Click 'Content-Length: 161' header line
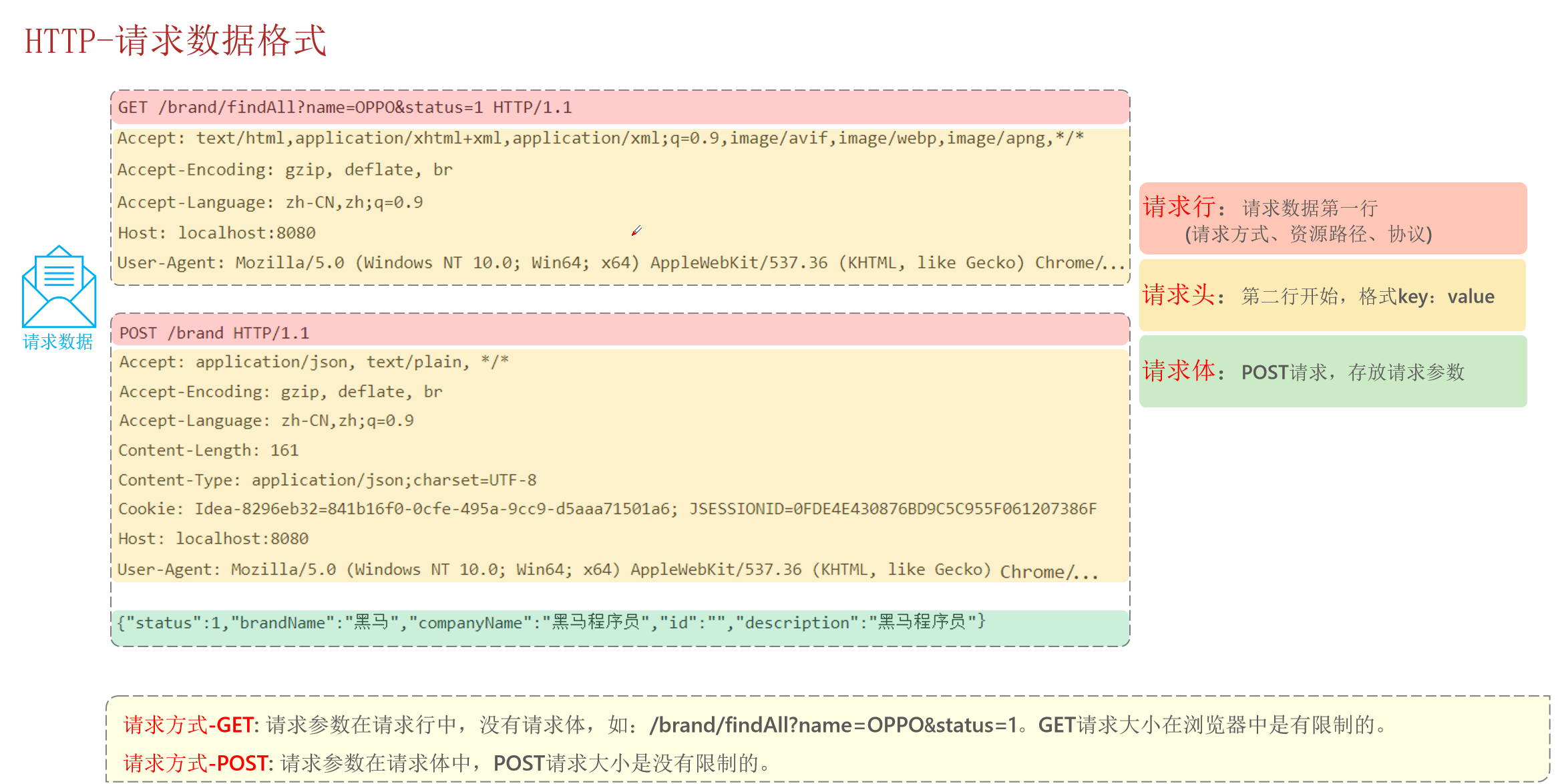The width and height of the screenshot is (1558, 784). click(208, 450)
